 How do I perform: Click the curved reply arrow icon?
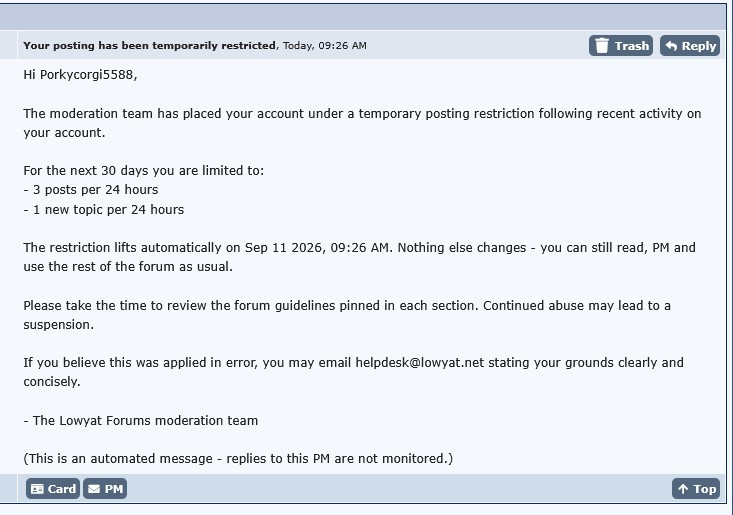[x=672, y=46]
